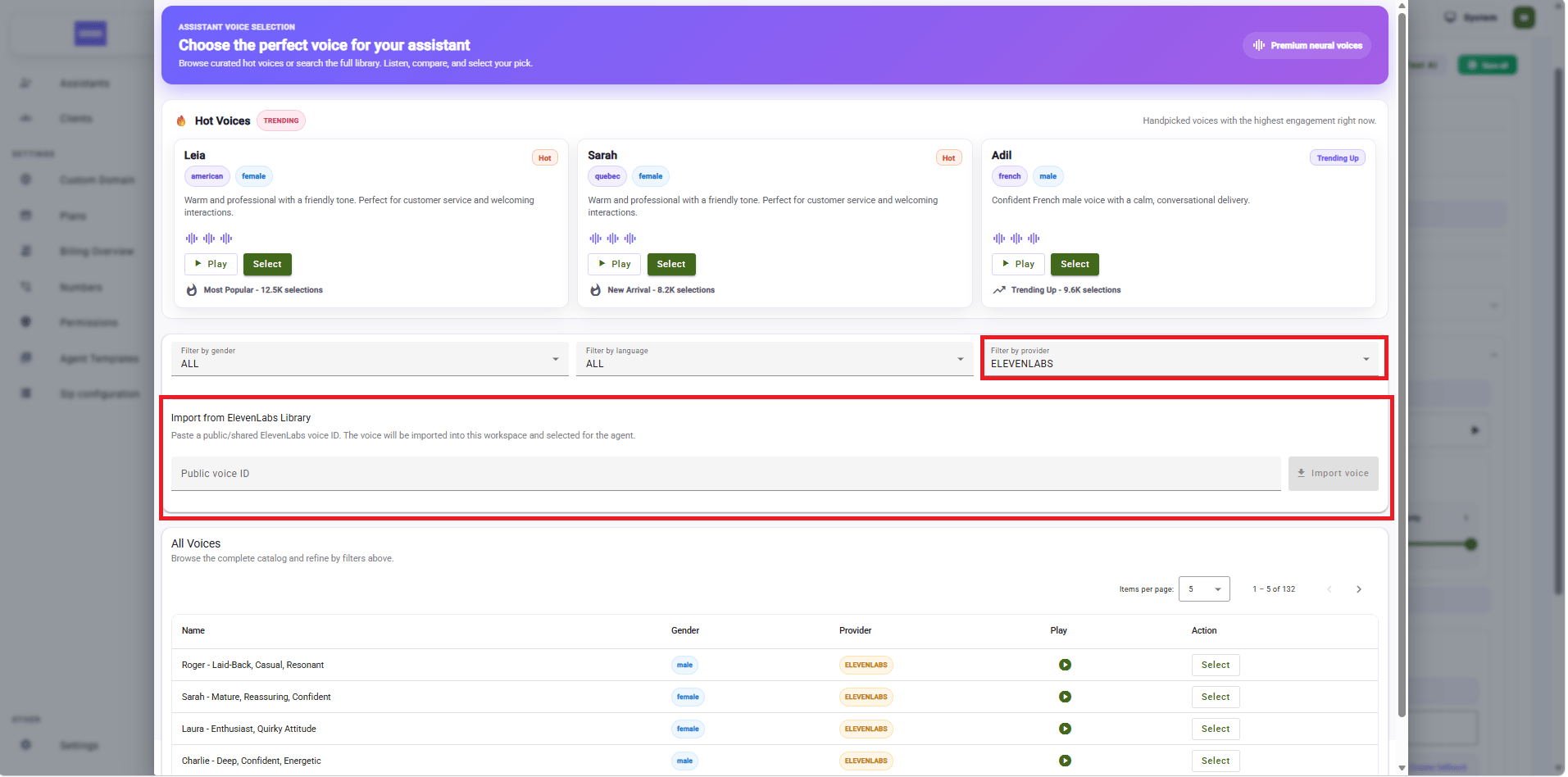The width and height of the screenshot is (1568, 777).
Task: Open Assistants in the background sidebar
Action: (x=84, y=84)
